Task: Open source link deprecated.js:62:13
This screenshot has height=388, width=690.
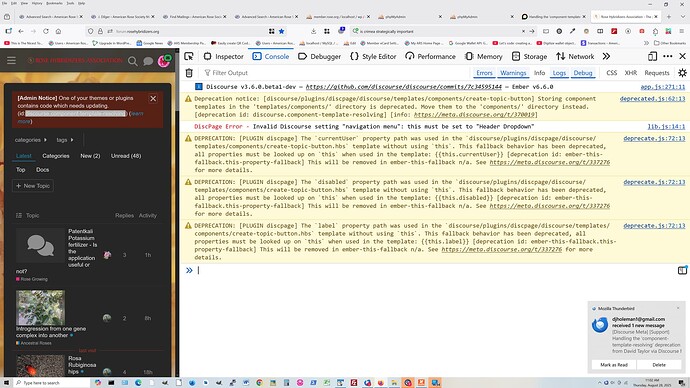Action: [653, 99]
